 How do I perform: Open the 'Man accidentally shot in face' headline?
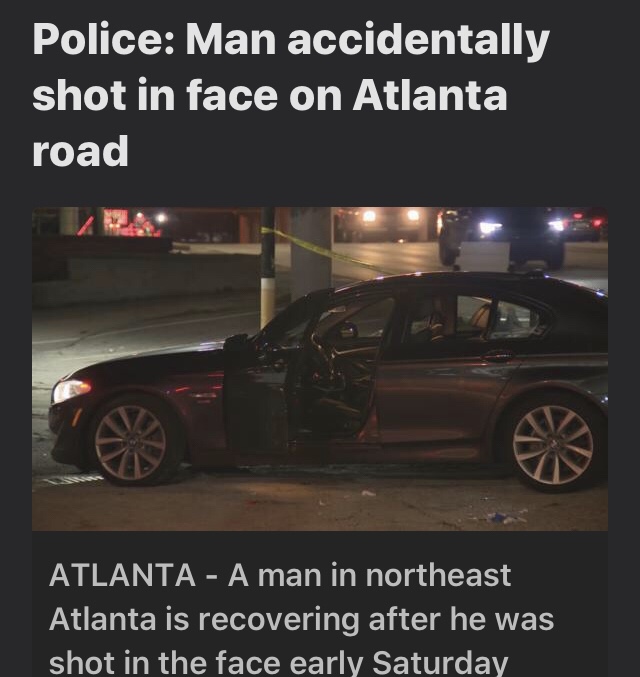[291, 95]
